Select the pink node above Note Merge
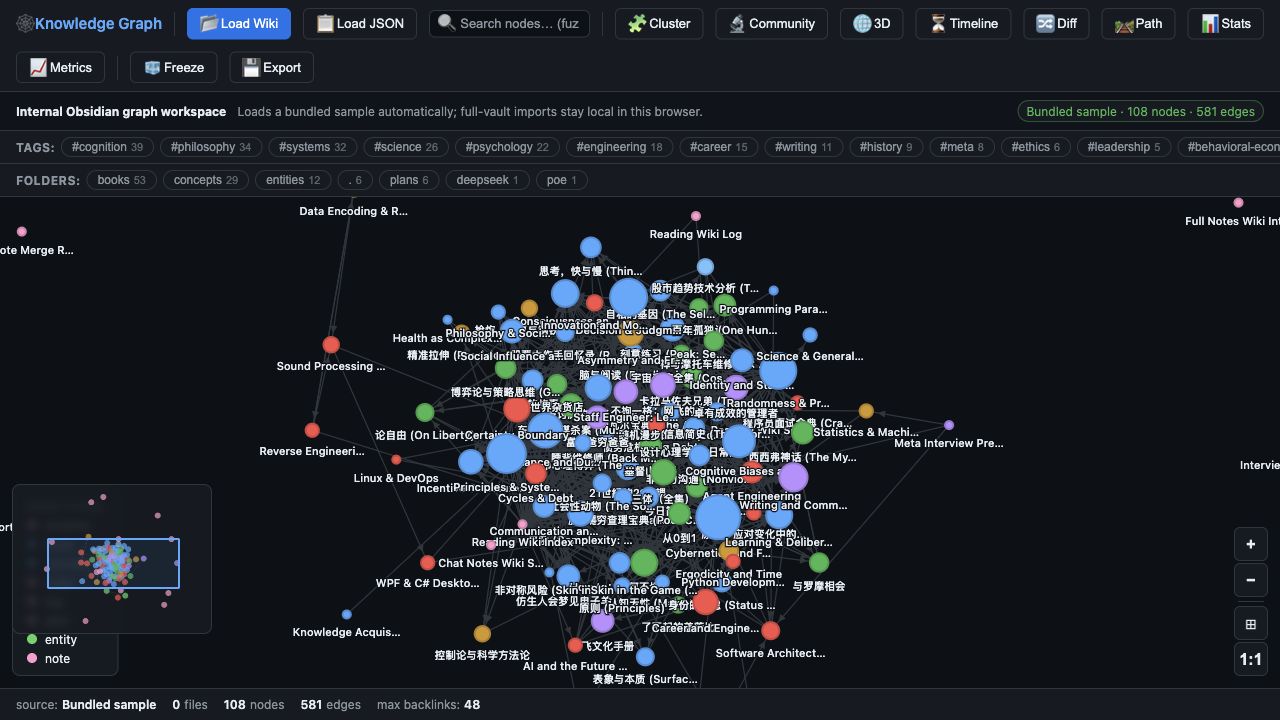This screenshot has width=1280, height=720. 22,232
